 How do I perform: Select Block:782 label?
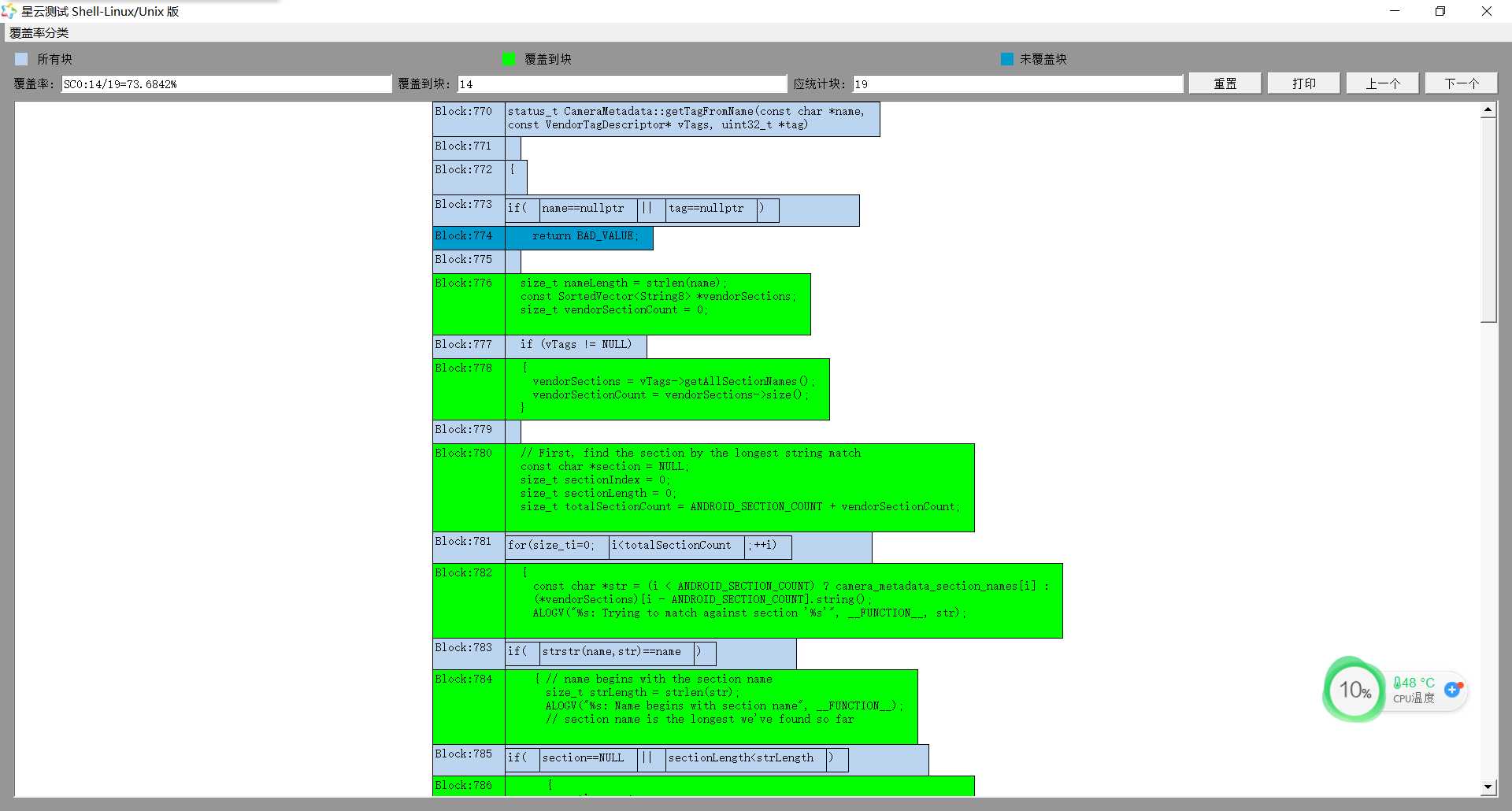pos(469,600)
